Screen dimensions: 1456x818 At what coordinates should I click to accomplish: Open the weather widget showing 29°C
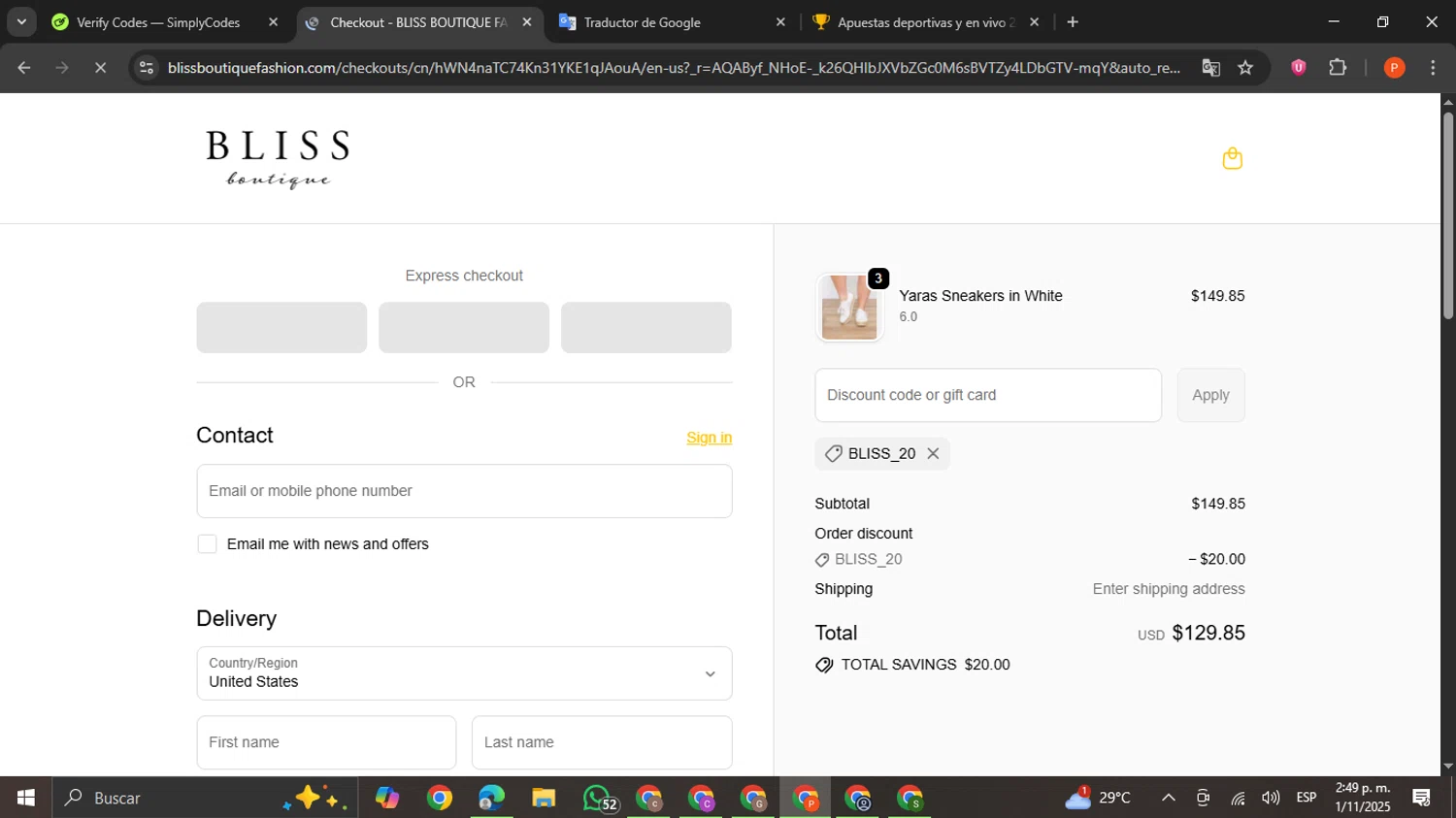pyautogui.click(x=1098, y=798)
